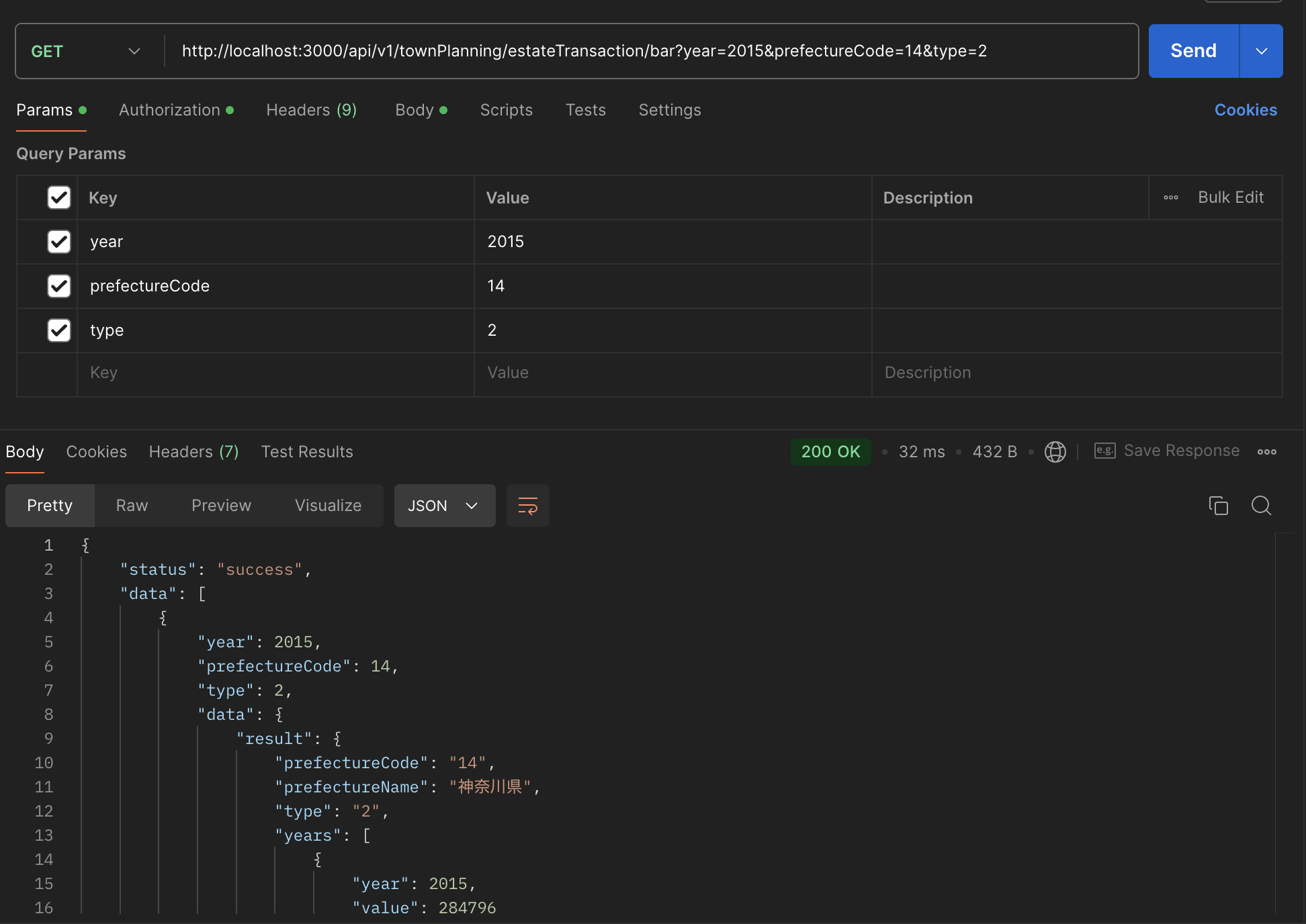Click the 'type' key cell

(x=275, y=330)
